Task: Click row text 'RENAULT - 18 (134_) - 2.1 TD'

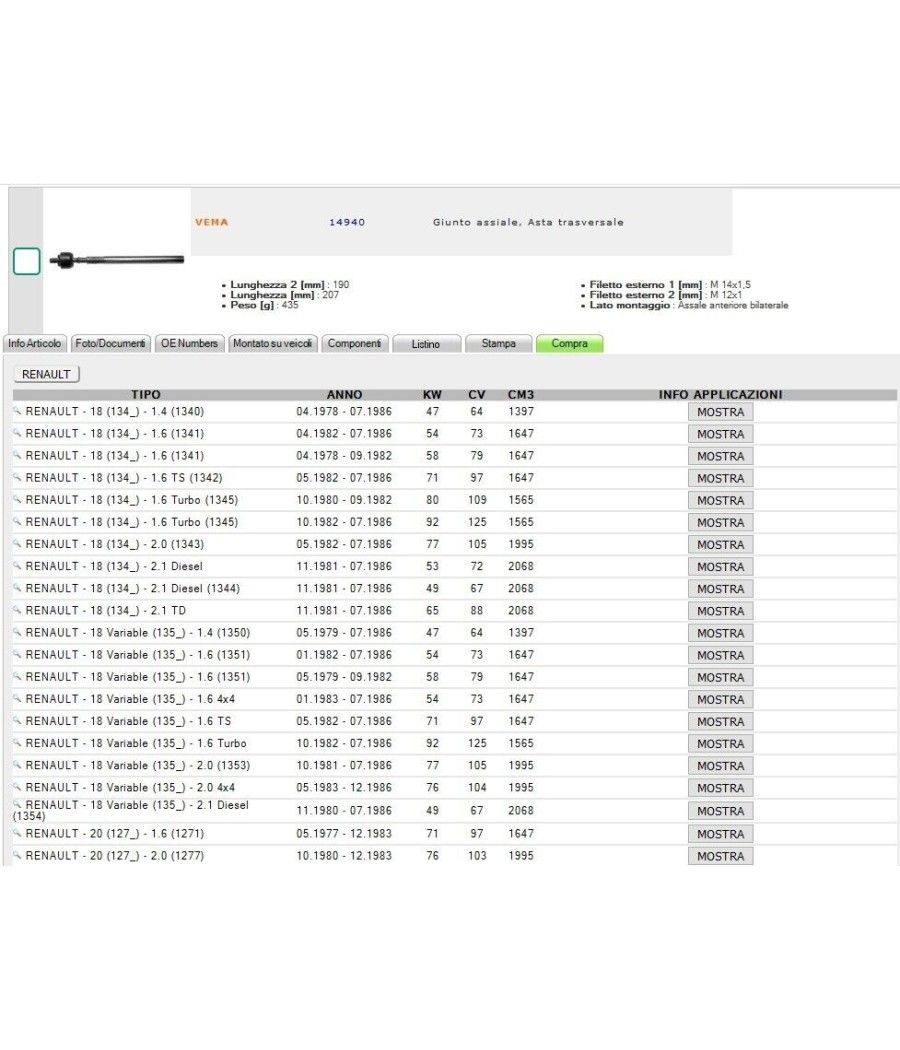Action: coord(106,610)
